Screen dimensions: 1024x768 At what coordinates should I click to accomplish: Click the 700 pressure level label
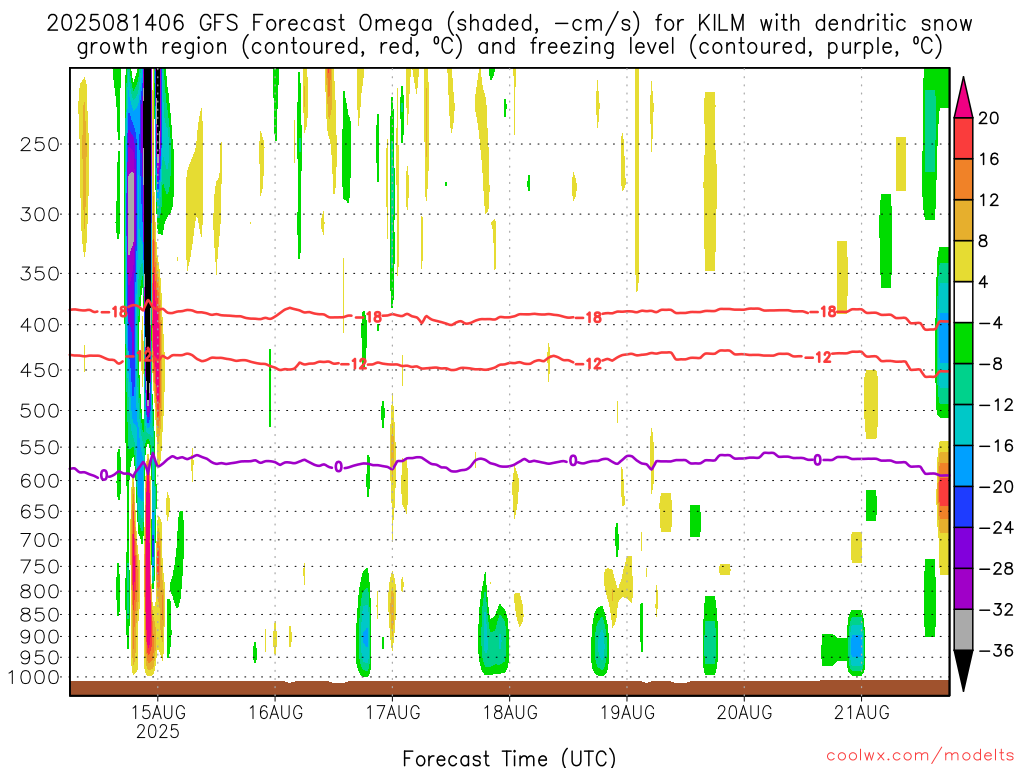(x=40, y=540)
